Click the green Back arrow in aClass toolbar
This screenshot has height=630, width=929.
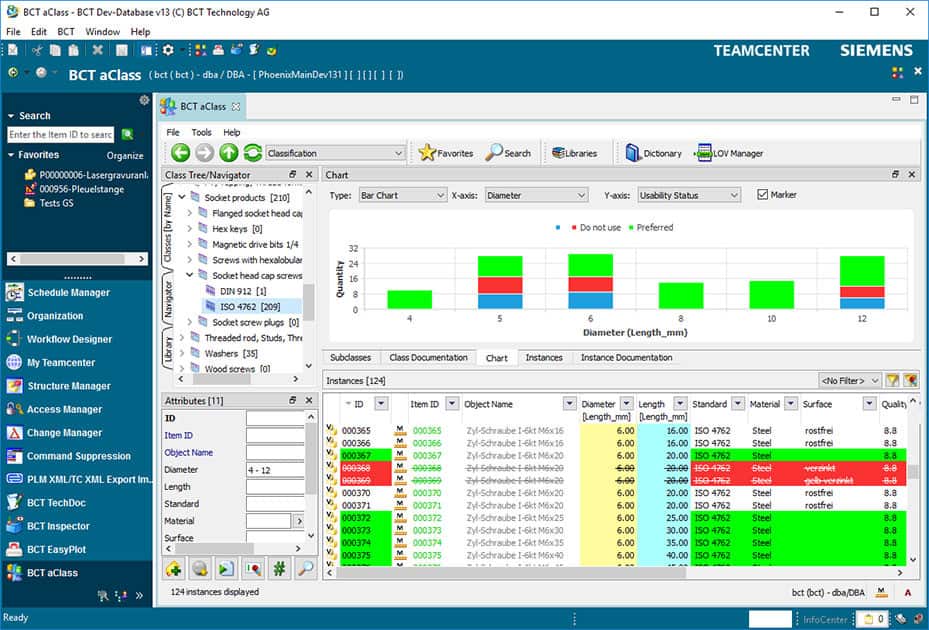[x=180, y=153]
